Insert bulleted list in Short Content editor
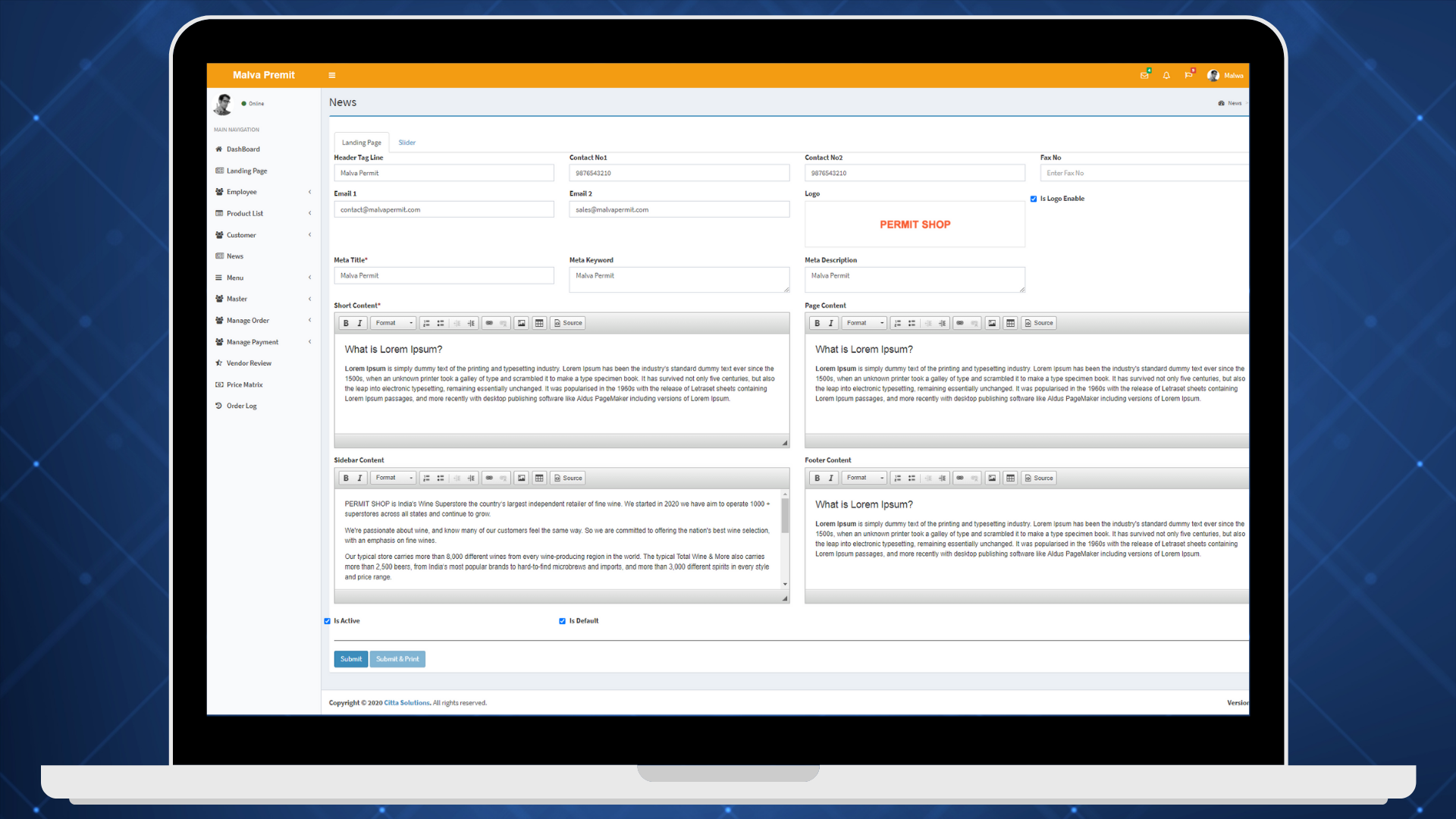 point(441,323)
